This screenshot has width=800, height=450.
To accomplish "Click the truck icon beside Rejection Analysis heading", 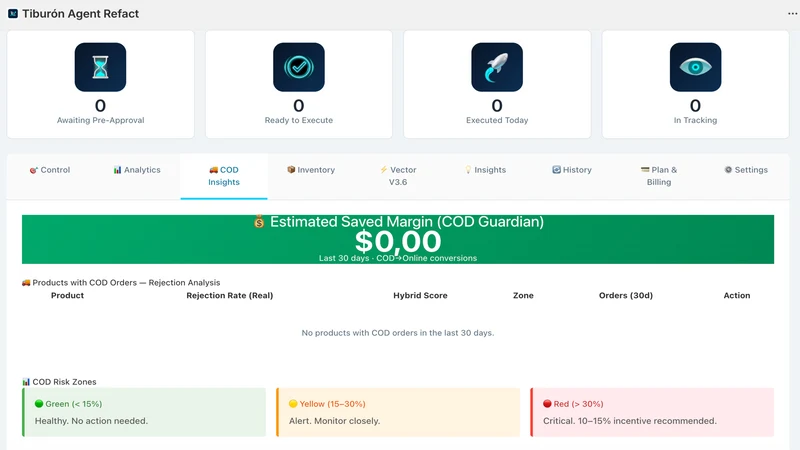I will (26, 283).
